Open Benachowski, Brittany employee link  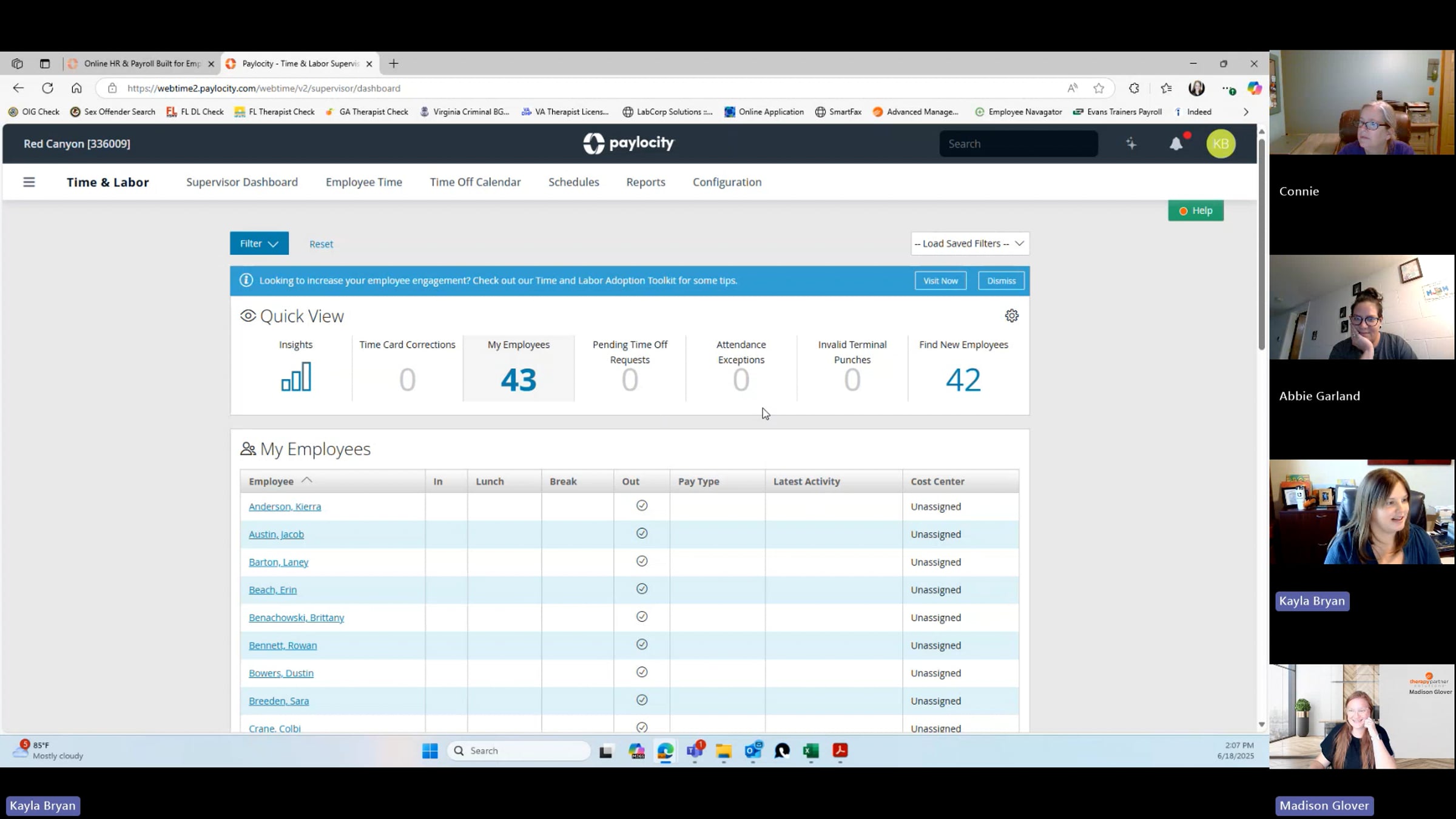click(296, 618)
